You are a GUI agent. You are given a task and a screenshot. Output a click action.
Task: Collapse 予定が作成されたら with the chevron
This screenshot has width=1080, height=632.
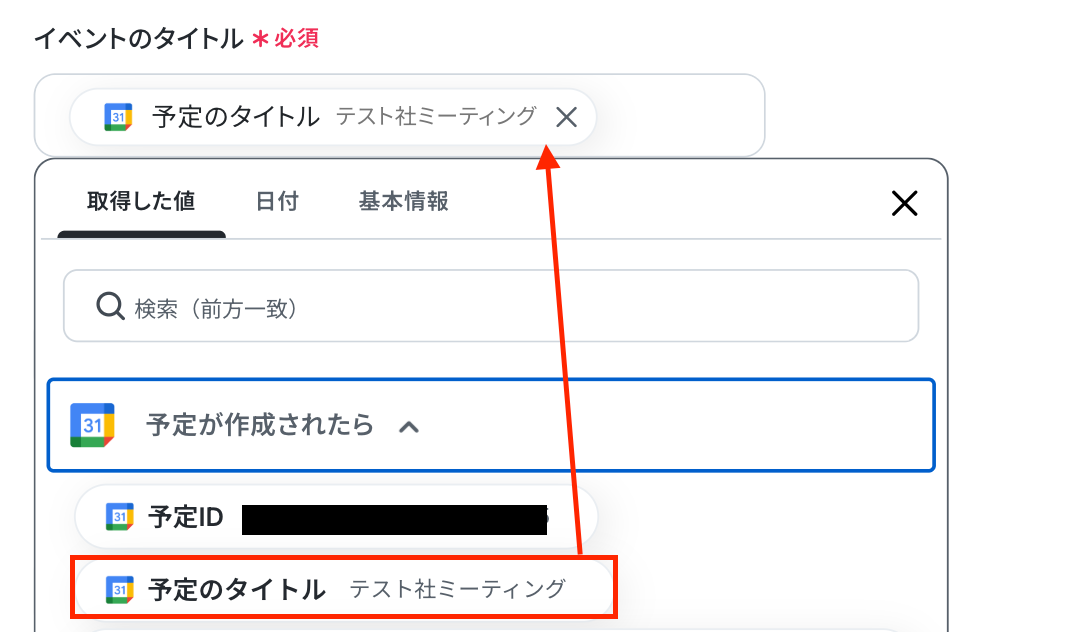[x=408, y=427]
